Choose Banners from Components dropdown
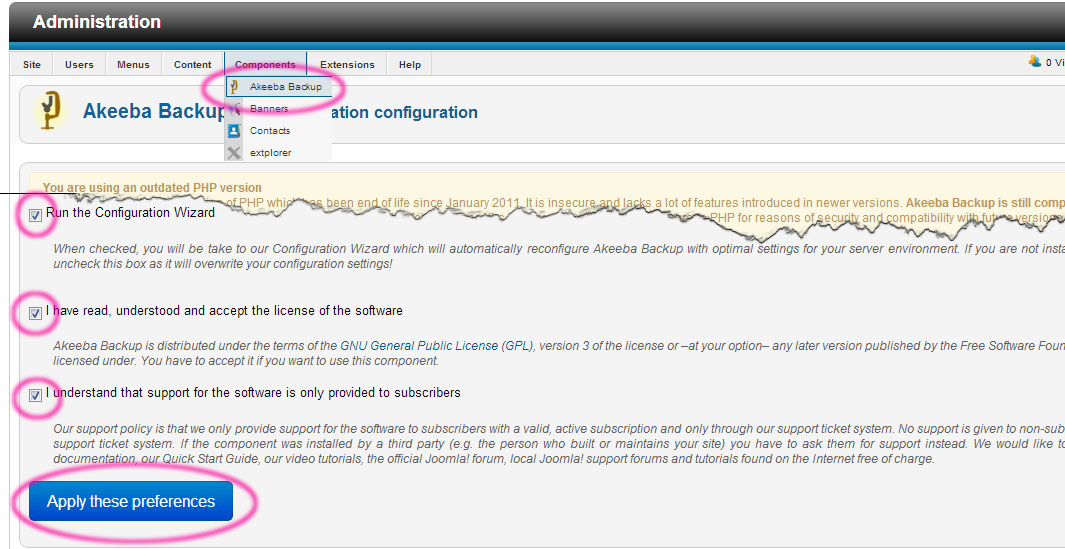This screenshot has height=549, width=1065. [x=269, y=109]
